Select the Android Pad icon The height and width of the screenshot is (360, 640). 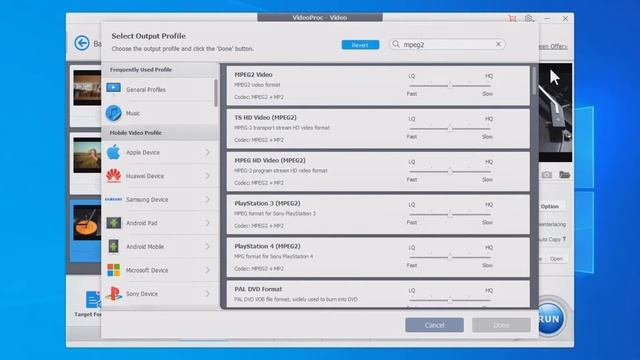113,223
